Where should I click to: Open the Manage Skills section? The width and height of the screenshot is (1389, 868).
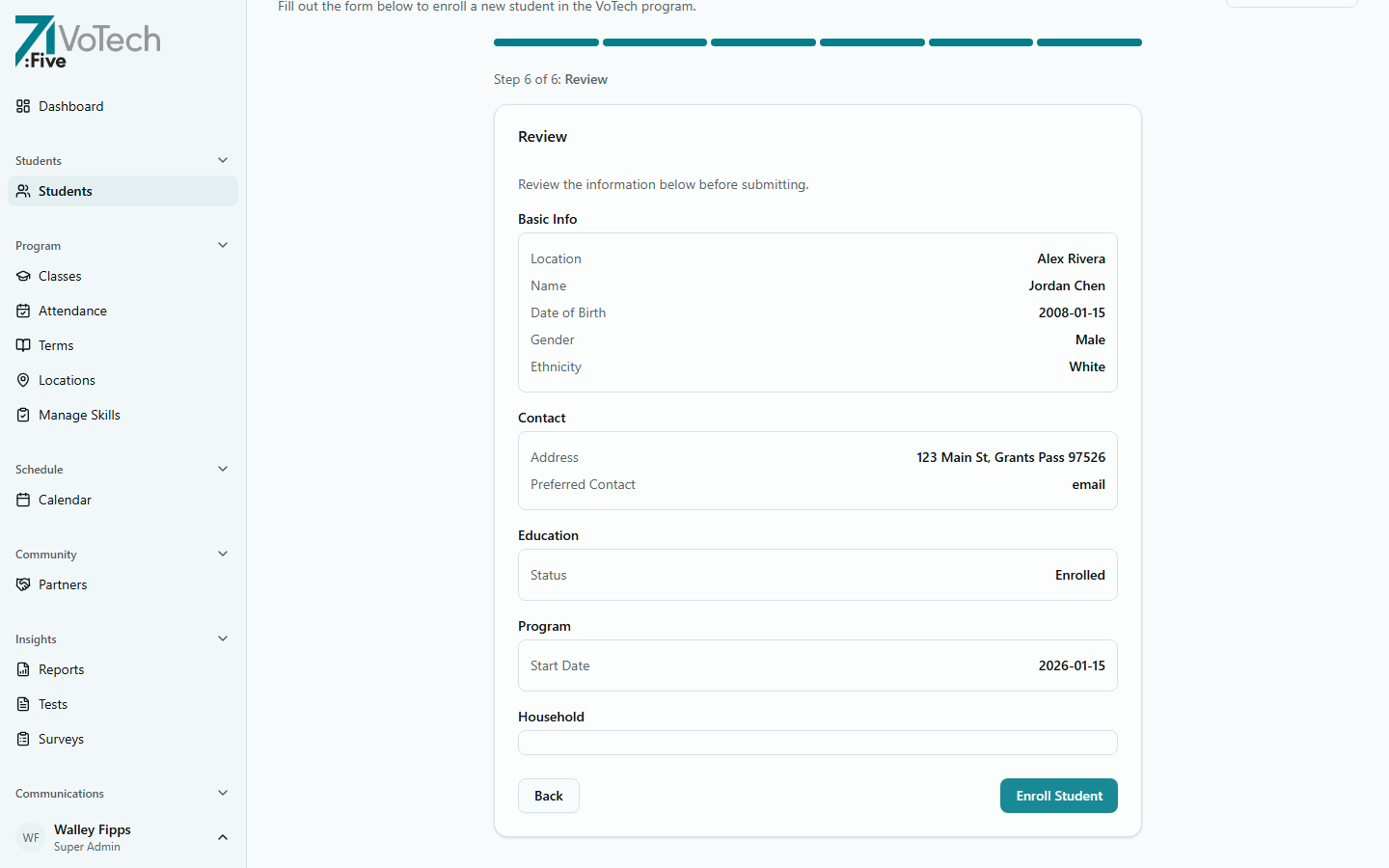click(79, 415)
